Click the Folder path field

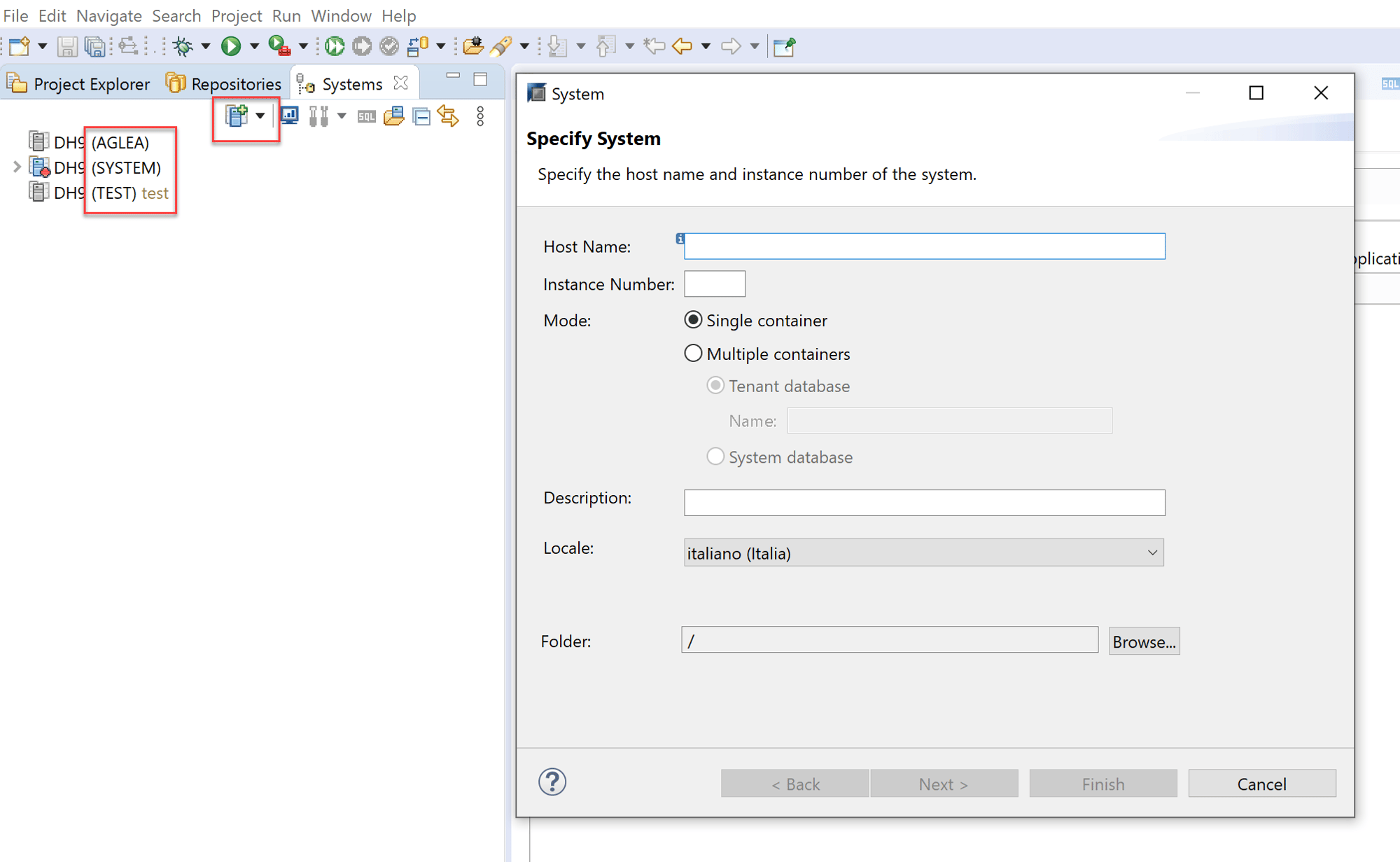pos(890,640)
